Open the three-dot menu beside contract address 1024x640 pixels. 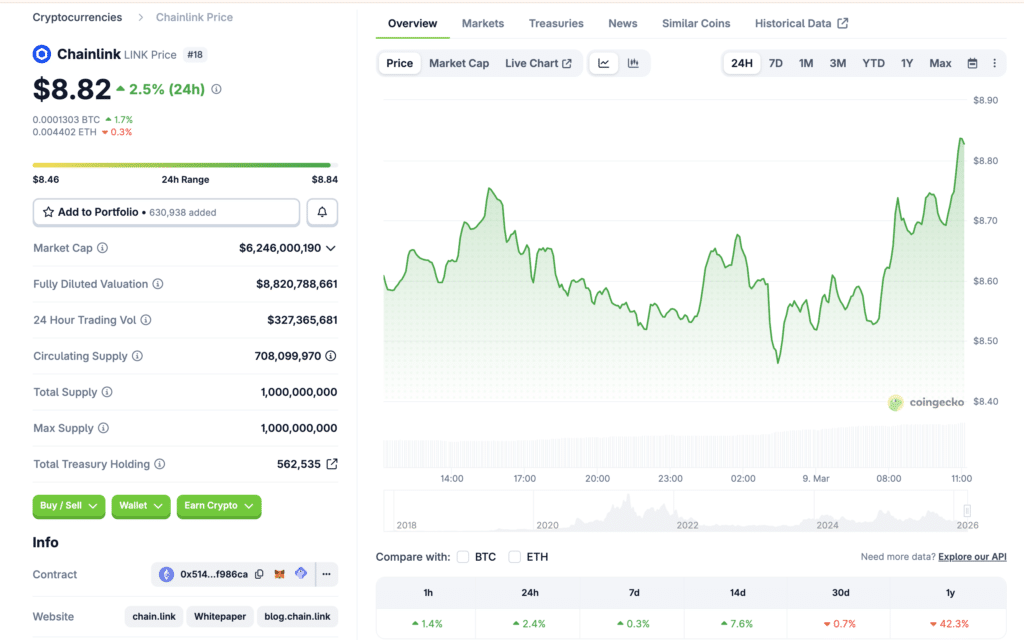(326, 574)
